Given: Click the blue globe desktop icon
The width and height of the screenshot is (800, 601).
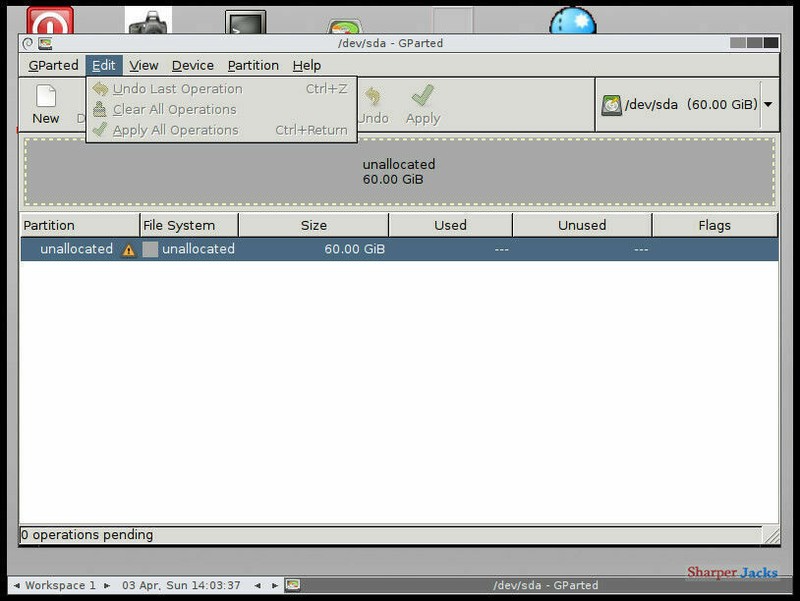Looking at the screenshot, I should click(573, 20).
